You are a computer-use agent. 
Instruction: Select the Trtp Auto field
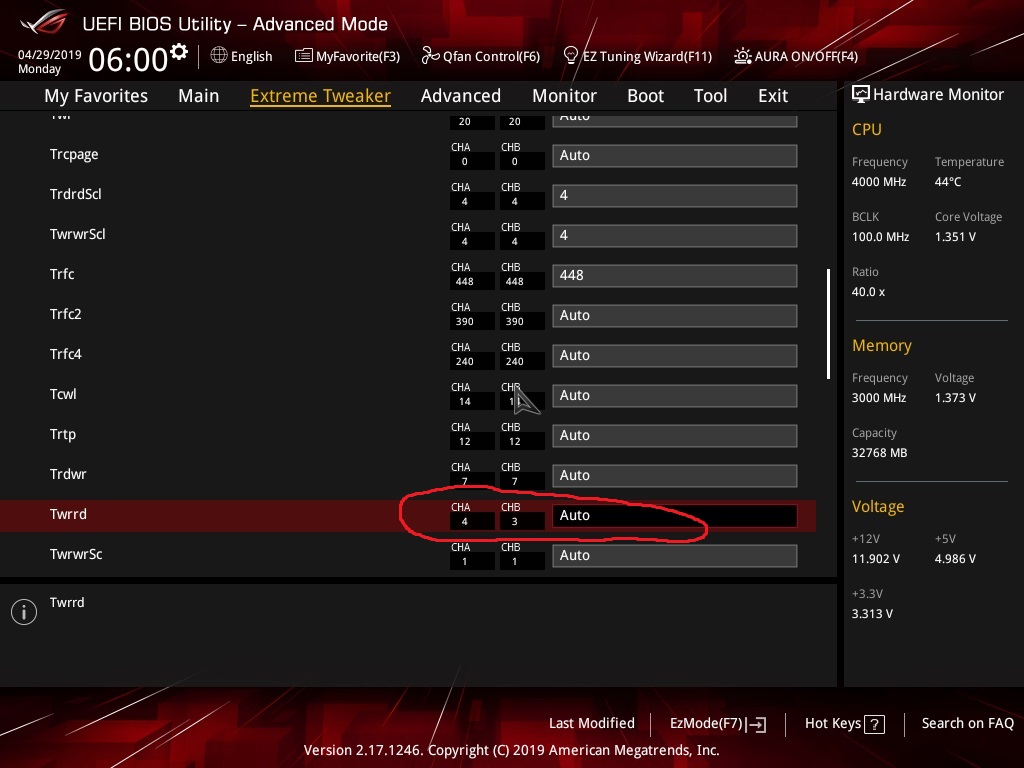(x=675, y=435)
